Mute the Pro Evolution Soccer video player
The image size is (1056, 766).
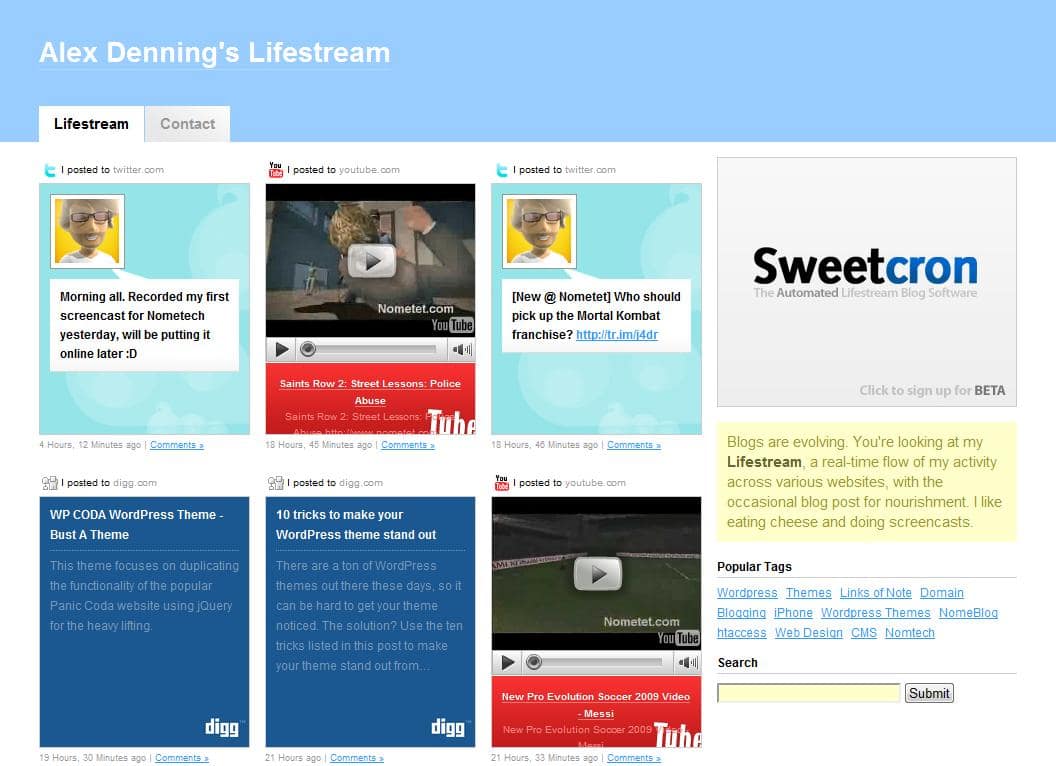[687, 661]
